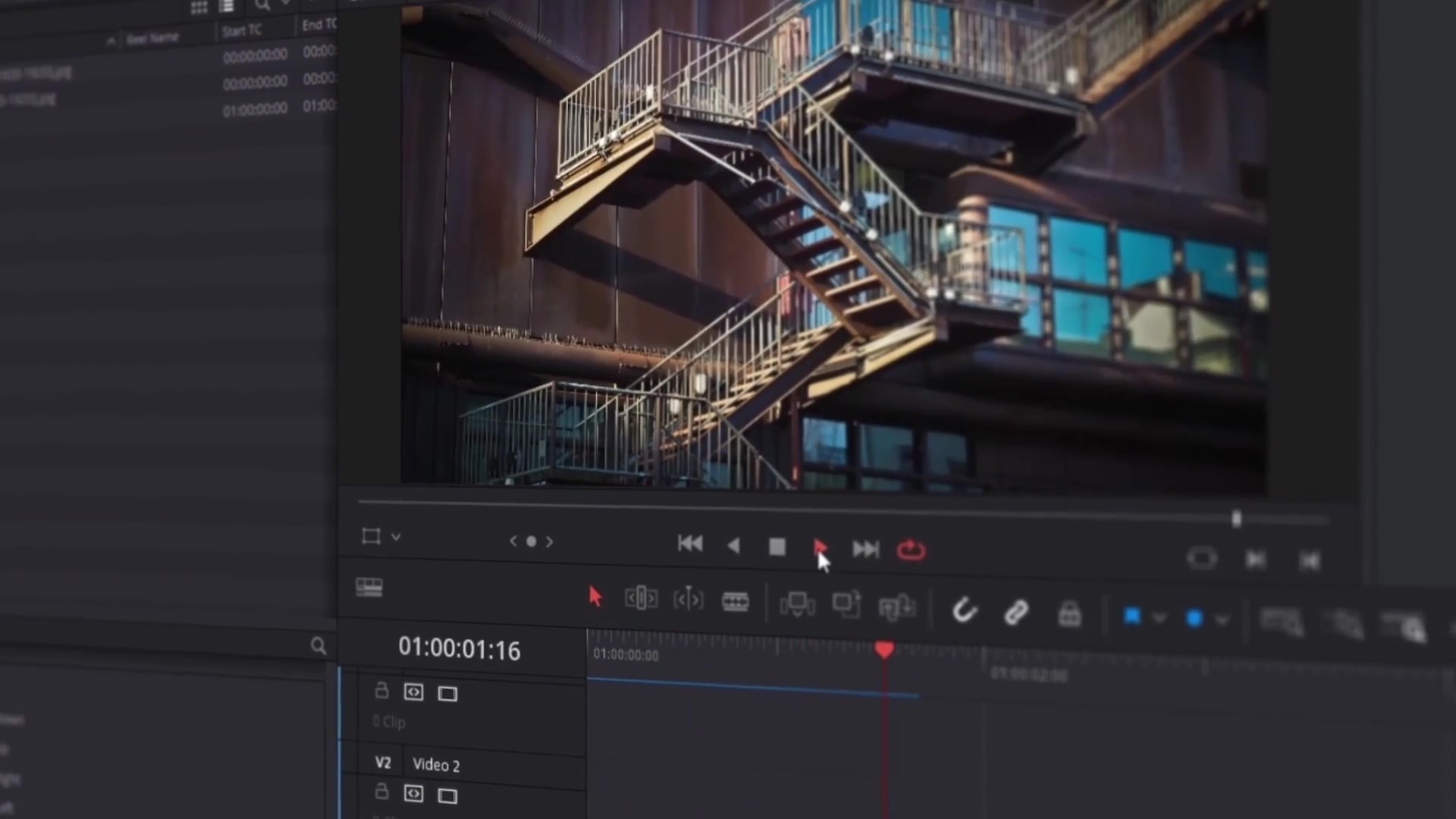Click the blue Marker icon
This screenshot has width=1456, height=819.
(x=1194, y=619)
